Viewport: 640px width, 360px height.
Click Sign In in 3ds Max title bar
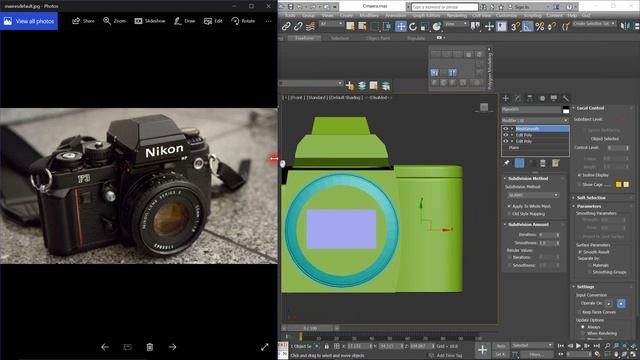click(521, 7)
